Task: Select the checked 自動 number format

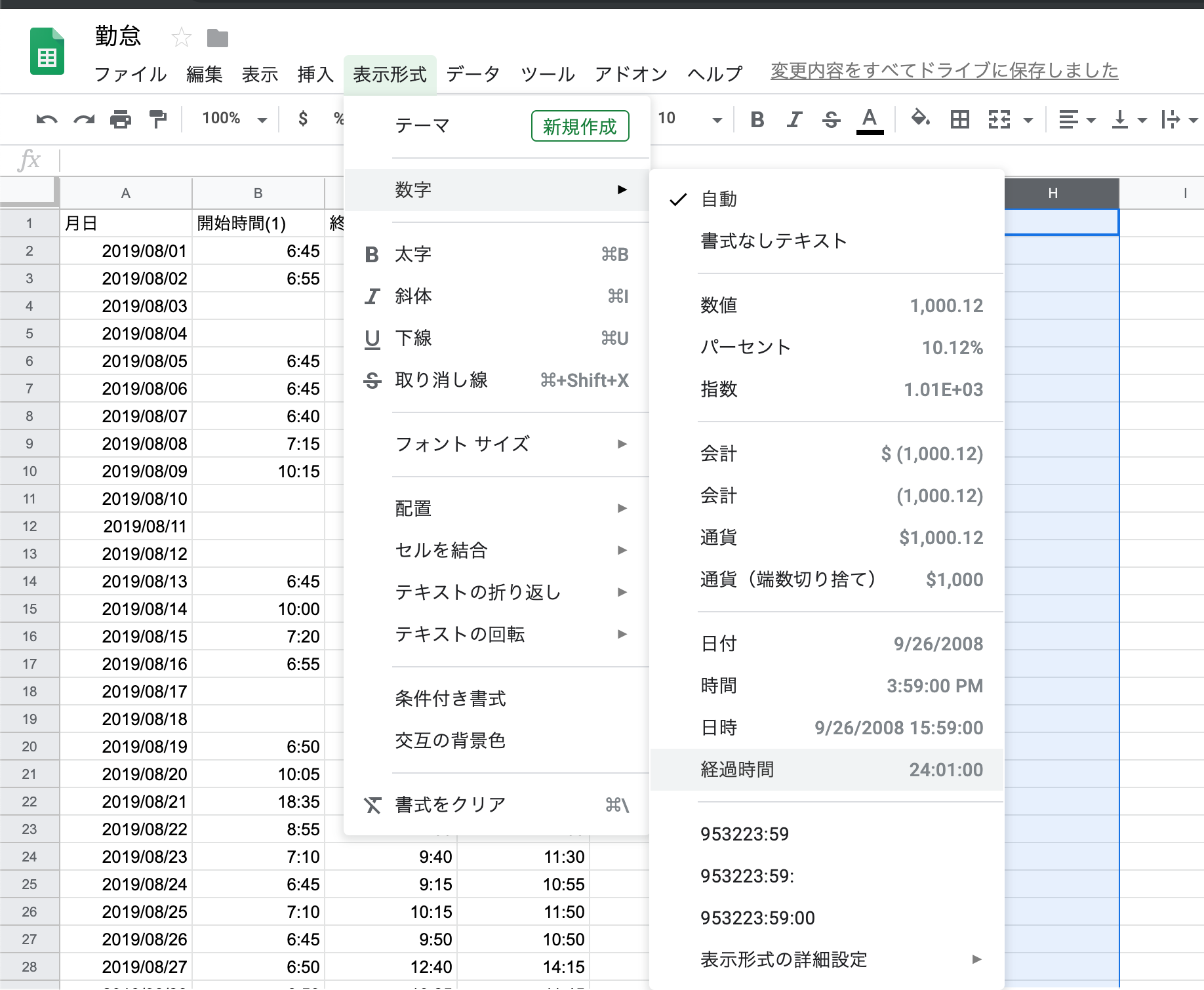Action: coord(827,199)
